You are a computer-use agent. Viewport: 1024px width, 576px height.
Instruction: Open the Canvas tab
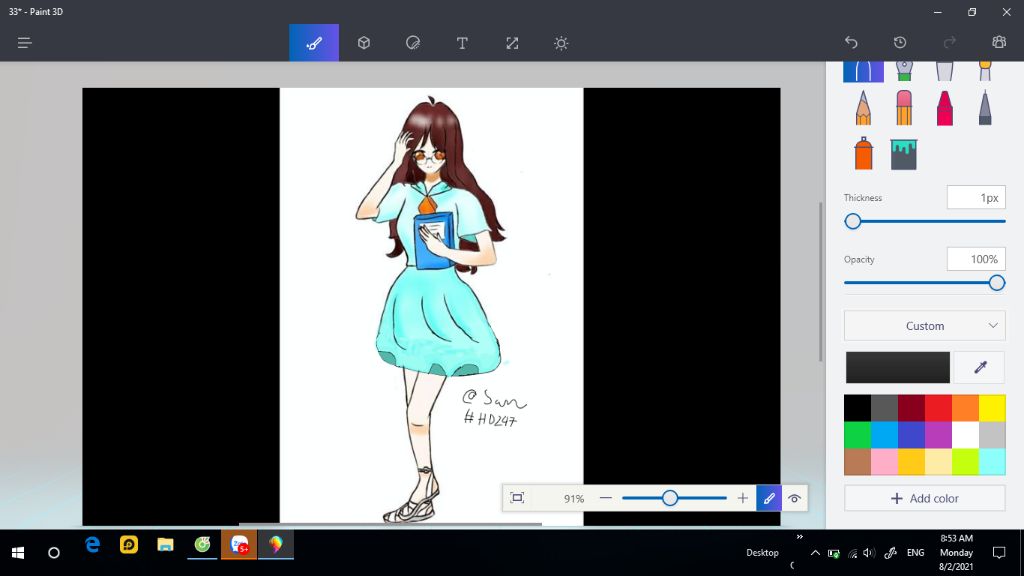pyautogui.click(x=512, y=43)
